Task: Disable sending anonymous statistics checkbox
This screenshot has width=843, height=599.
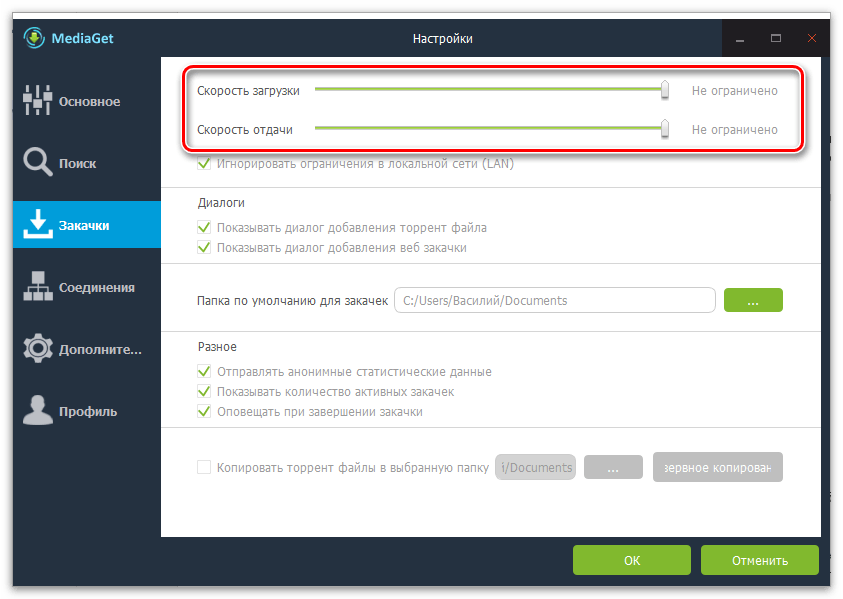Action: tap(204, 372)
